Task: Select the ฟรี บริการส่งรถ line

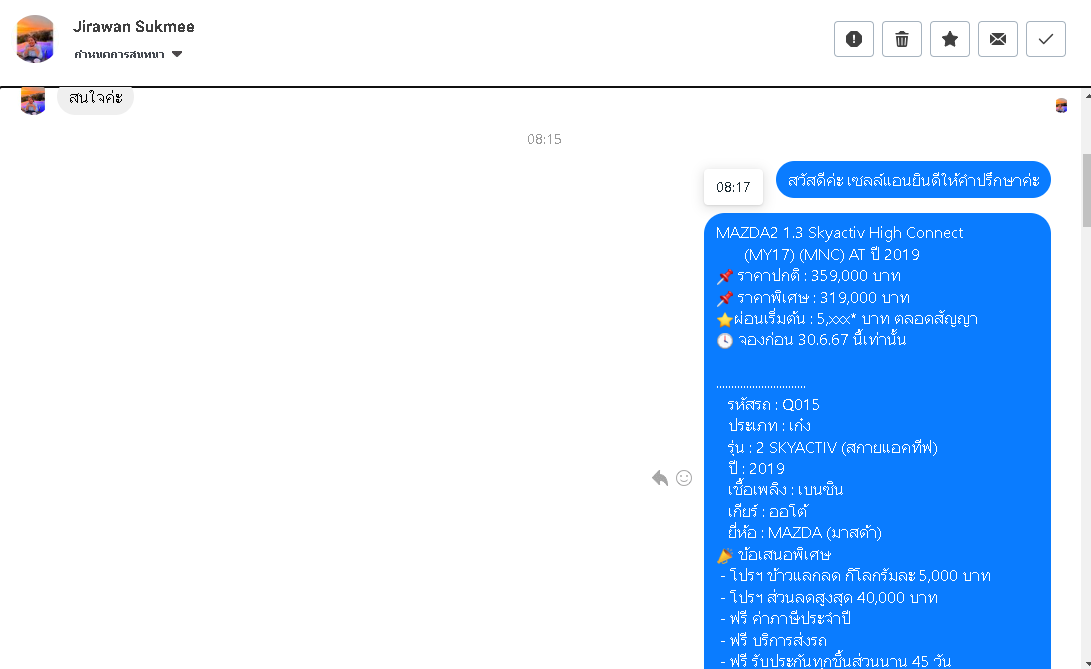Action: tap(774, 640)
